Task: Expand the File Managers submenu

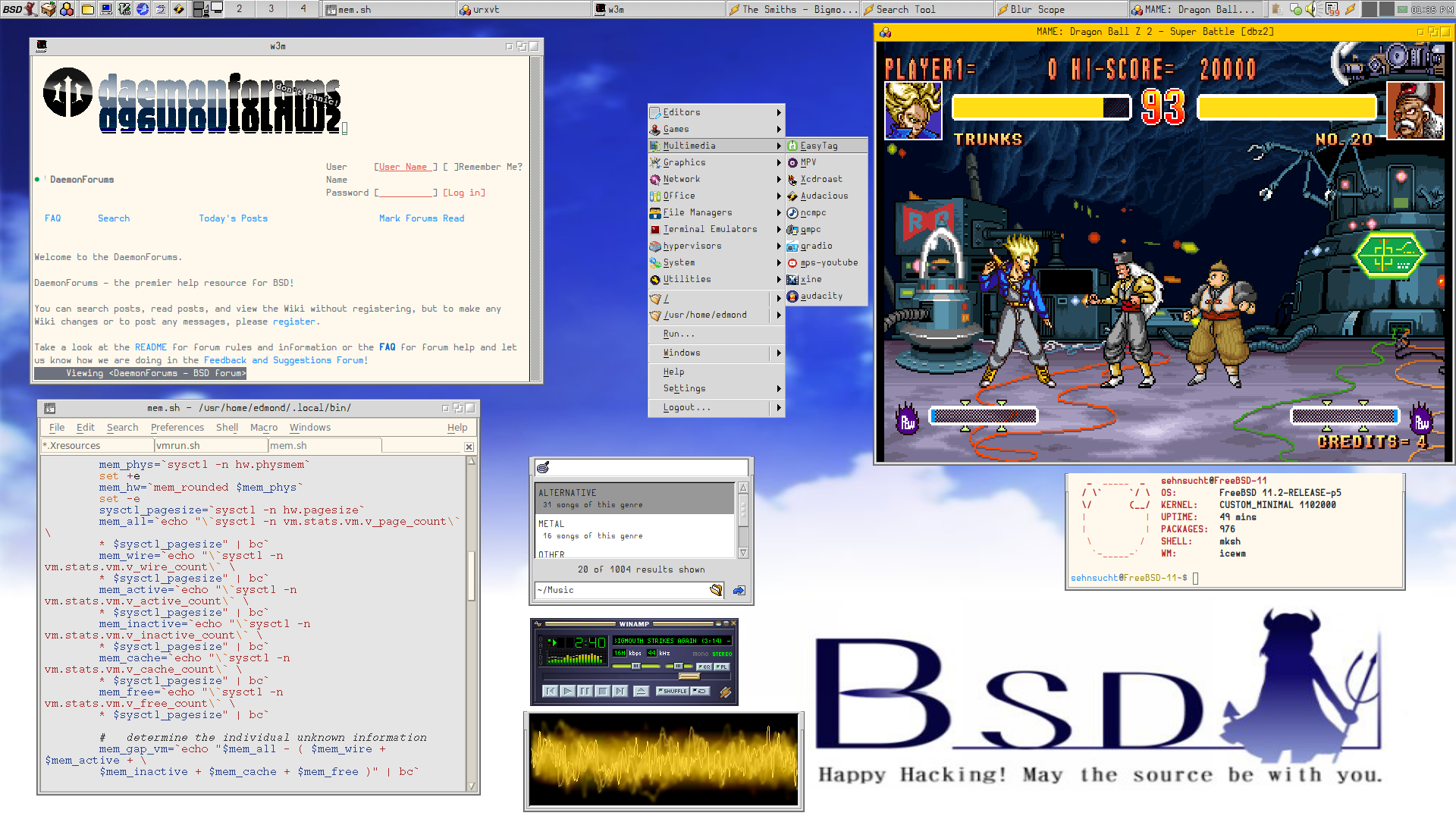Action: 716,212
